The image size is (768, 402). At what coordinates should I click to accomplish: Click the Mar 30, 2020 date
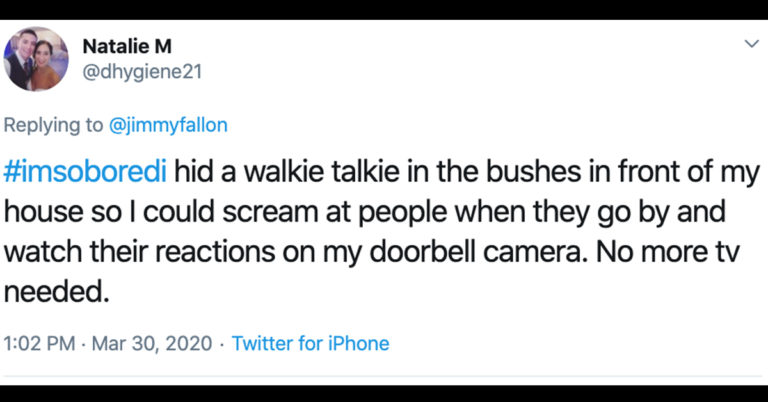click(x=154, y=343)
